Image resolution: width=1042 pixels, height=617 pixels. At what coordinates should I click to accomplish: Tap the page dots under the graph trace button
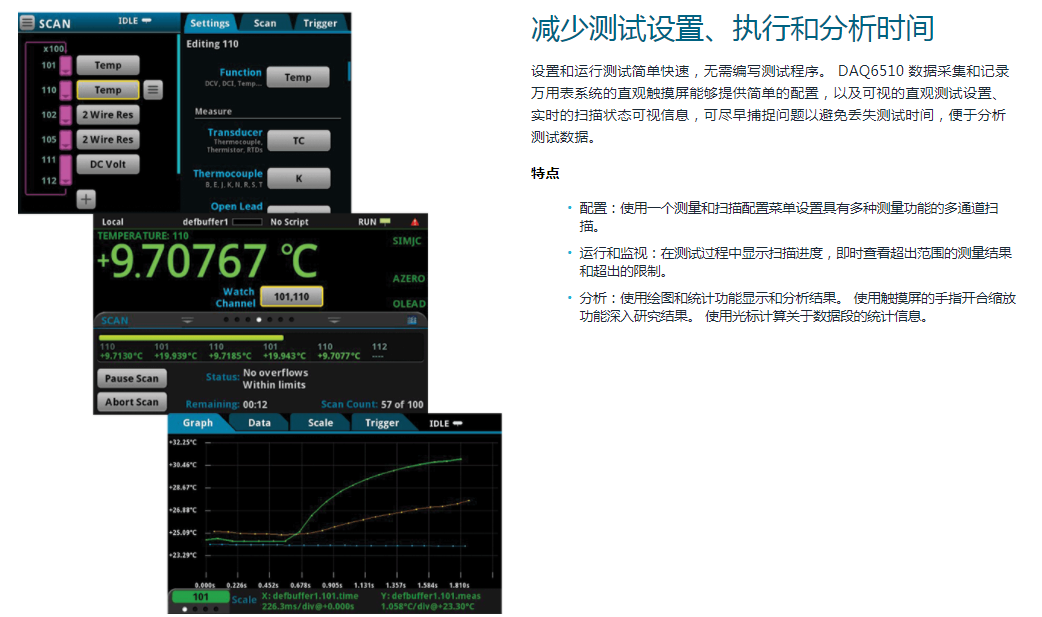[200, 609]
